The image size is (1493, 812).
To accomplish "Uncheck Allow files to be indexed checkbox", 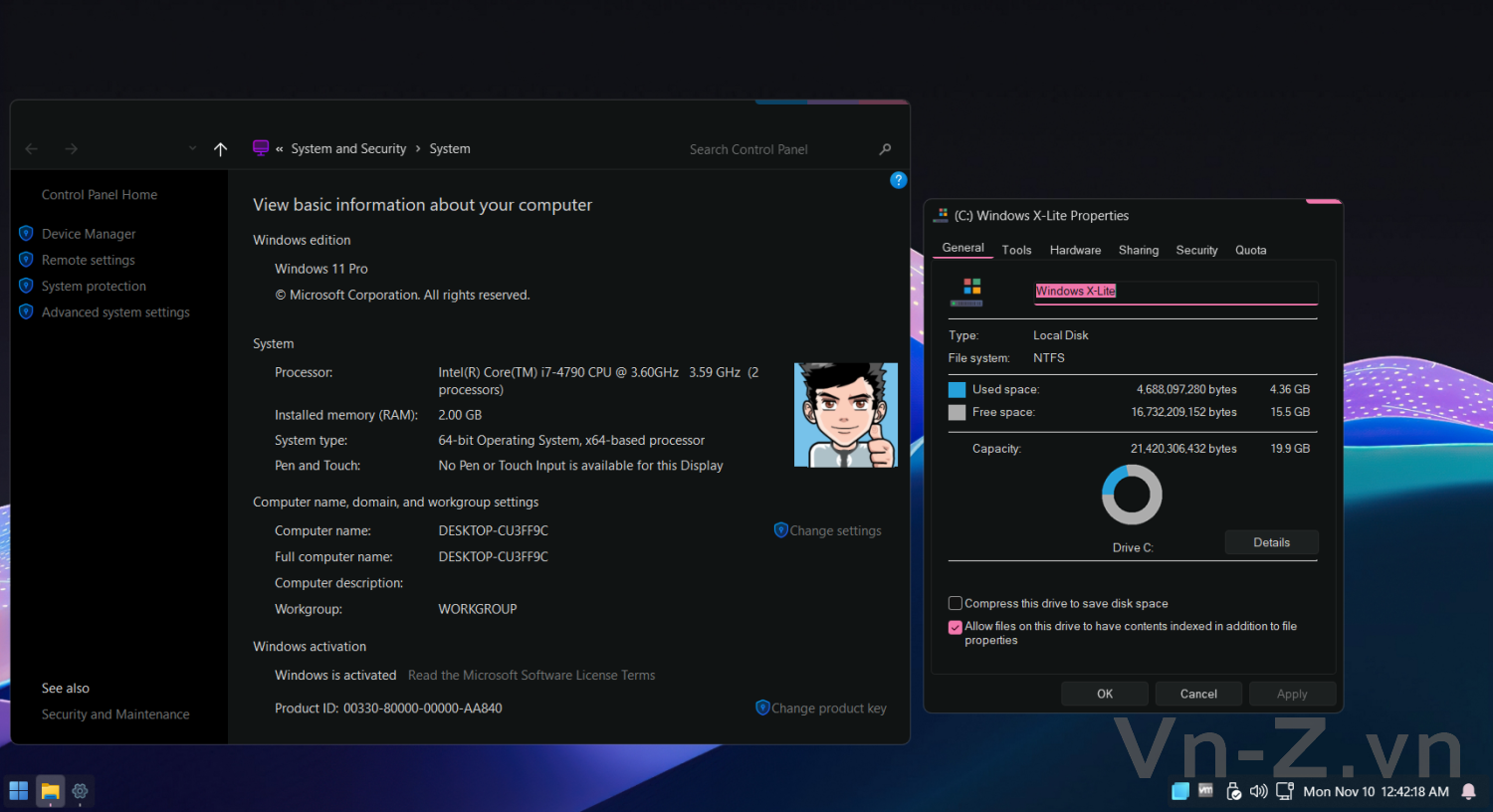I will [956, 627].
